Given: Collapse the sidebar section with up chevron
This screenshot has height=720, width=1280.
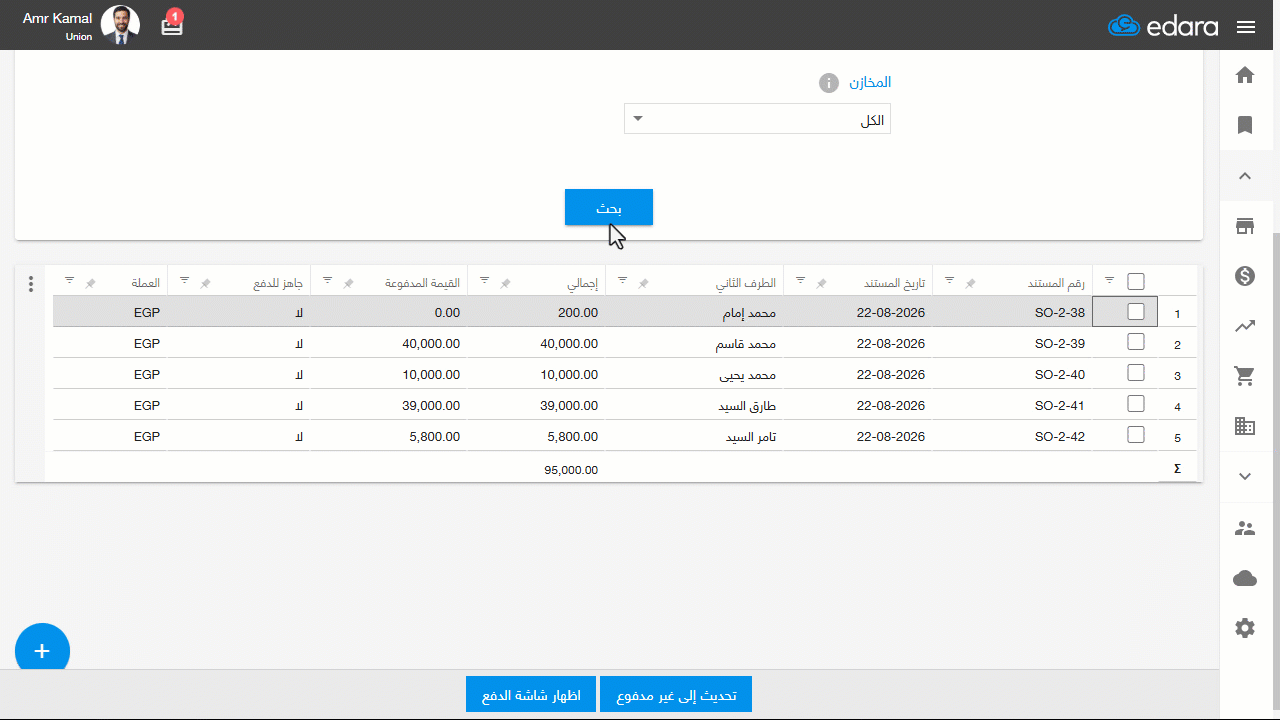Looking at the screenshot, I should click(x=1245, y=176).
